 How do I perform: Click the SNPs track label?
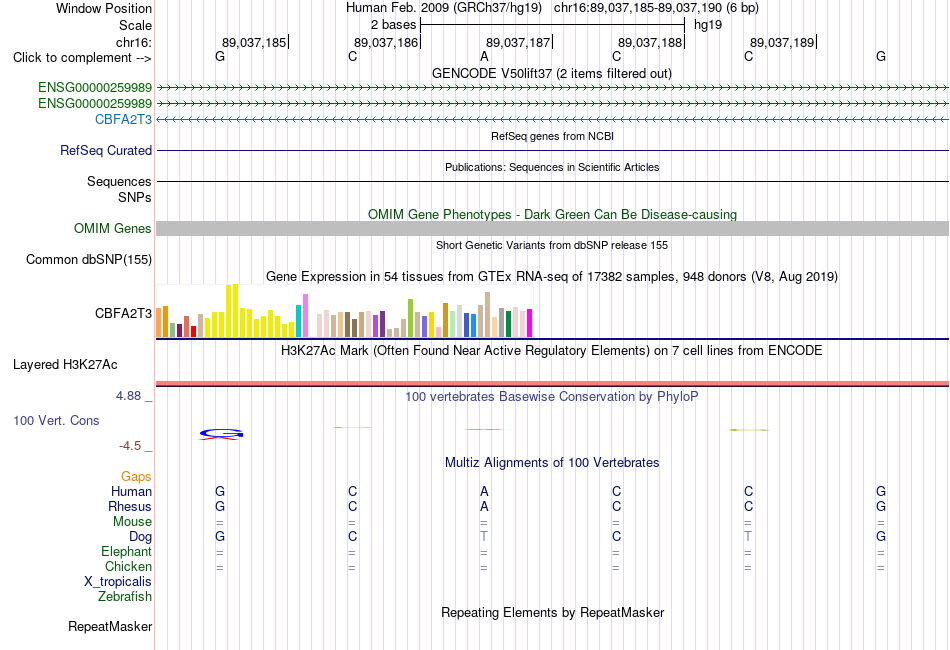click(x=135, y=197)
